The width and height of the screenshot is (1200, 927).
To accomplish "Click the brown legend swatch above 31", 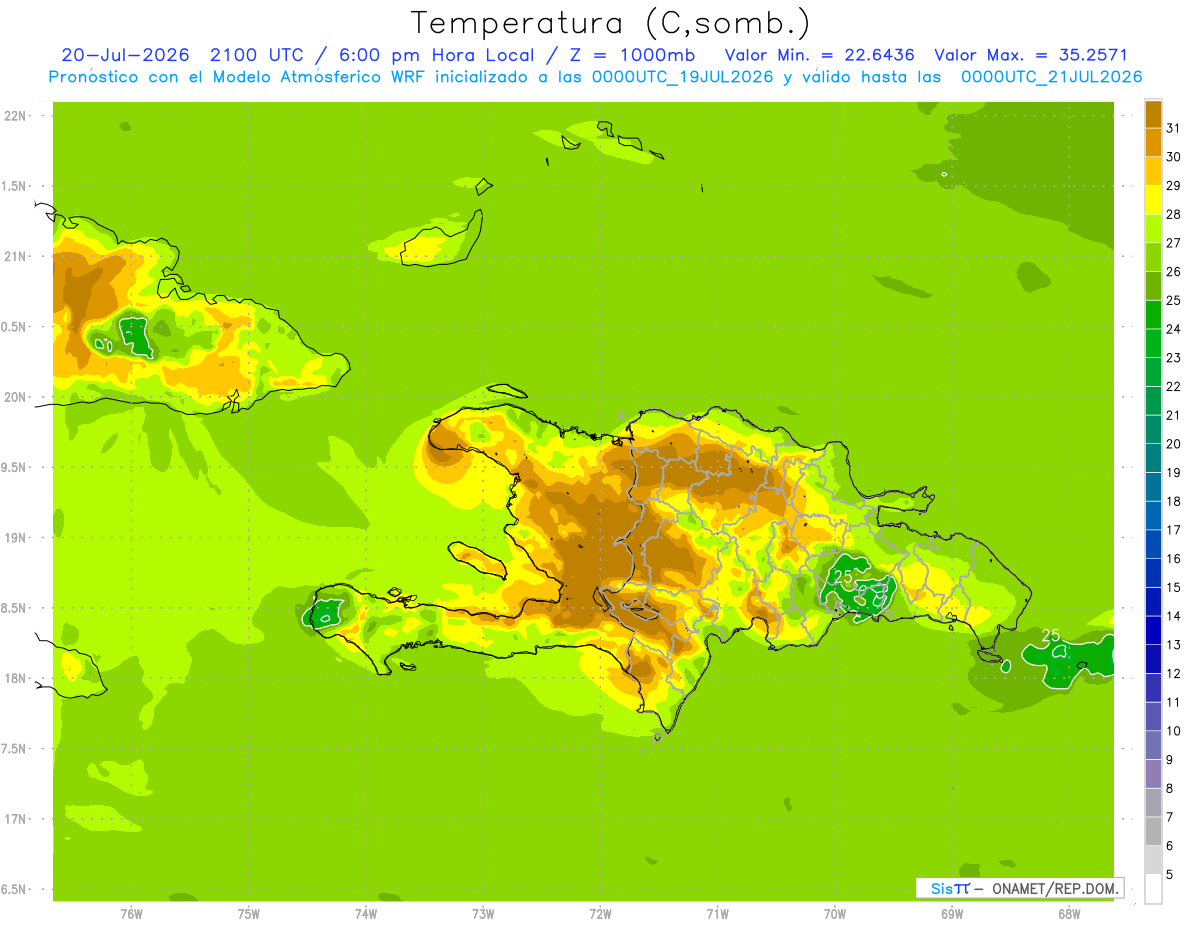I will coord(1153,114).
